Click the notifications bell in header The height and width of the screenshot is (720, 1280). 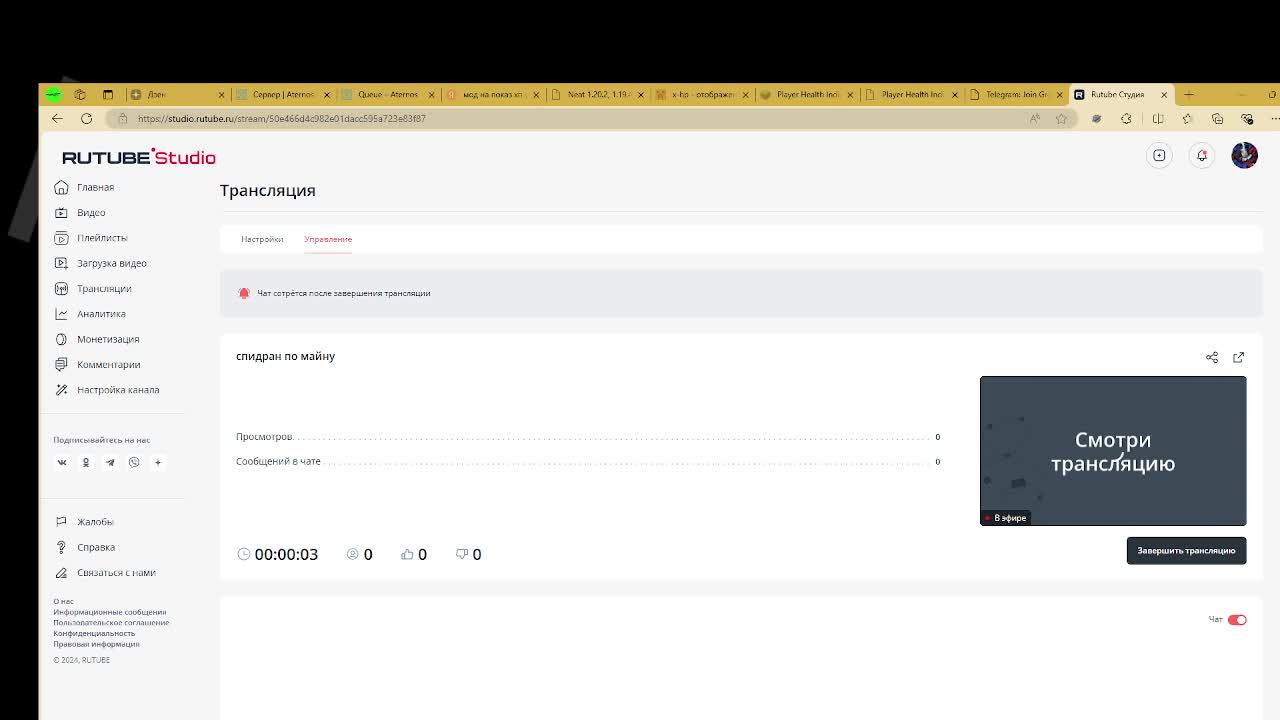coord(1202,155)
